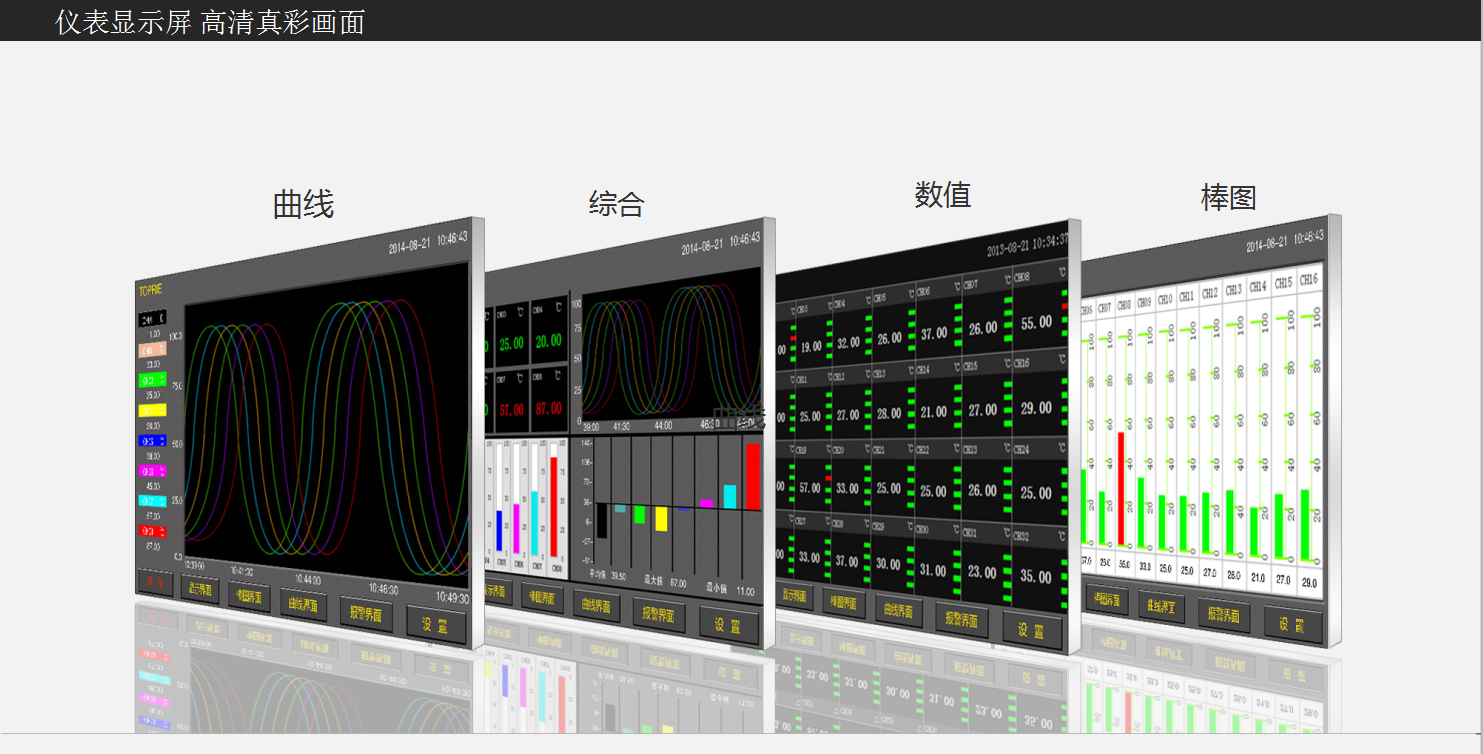Select the green channel swatch in curve legend

click(153, 380)
